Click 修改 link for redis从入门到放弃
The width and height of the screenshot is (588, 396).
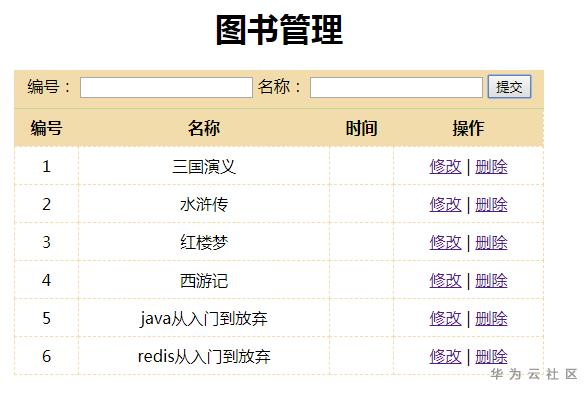click(x=446, y=356)
